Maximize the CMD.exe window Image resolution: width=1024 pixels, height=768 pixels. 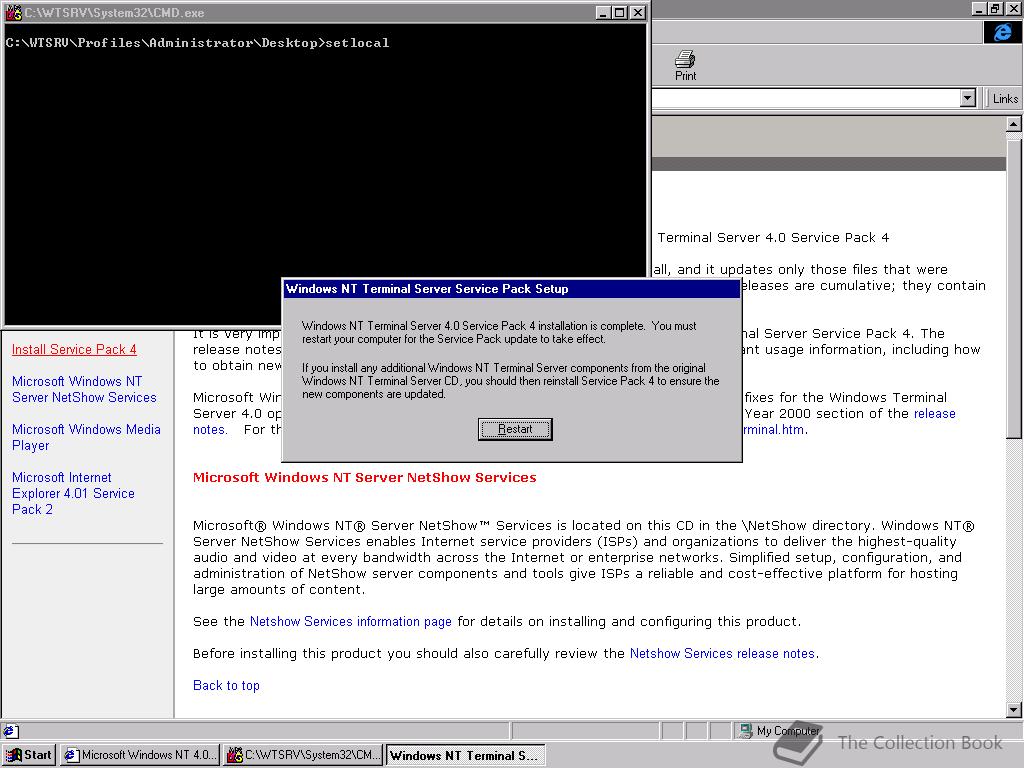pos(620,12)
